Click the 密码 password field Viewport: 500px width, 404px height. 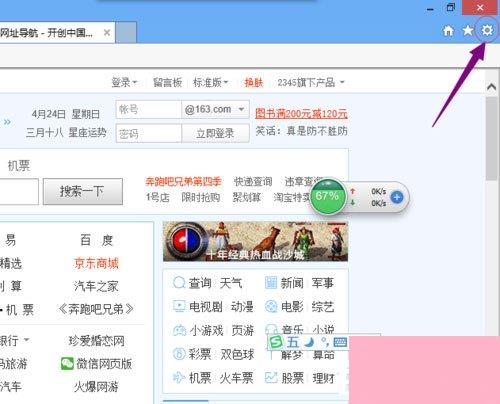point(149,133)
